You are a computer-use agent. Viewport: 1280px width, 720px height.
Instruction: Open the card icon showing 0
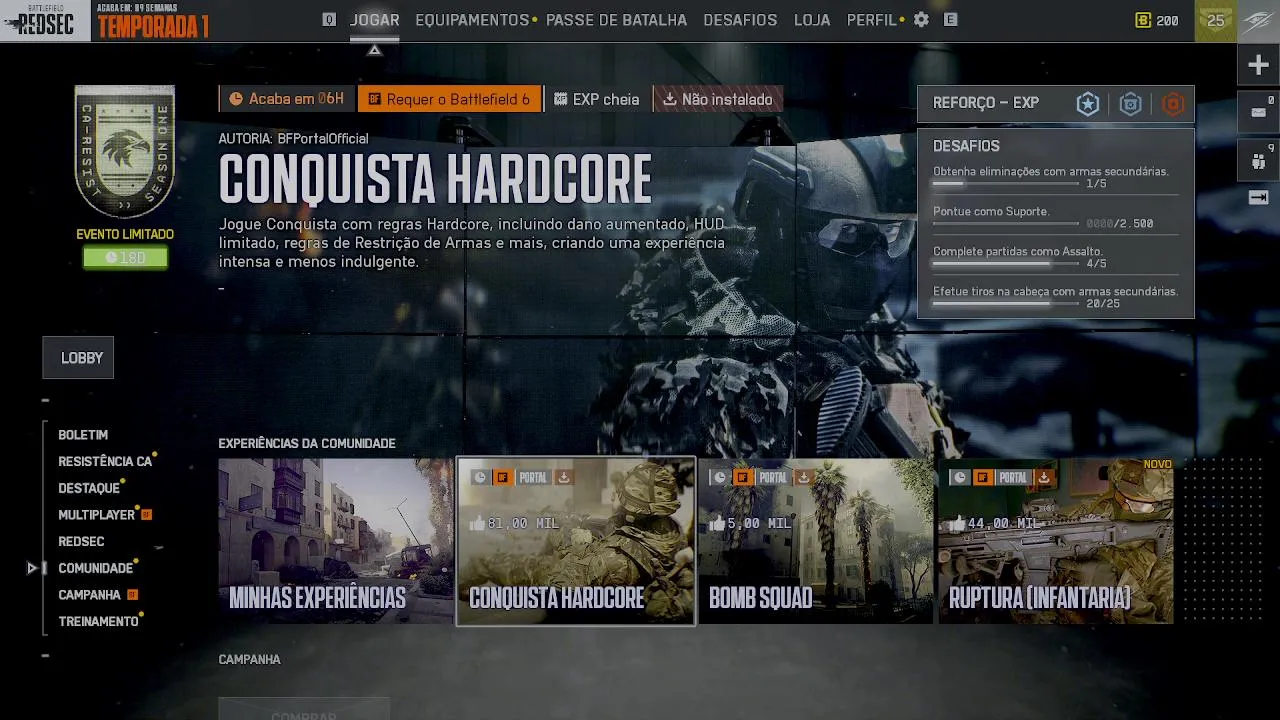tap(1259, 112)
